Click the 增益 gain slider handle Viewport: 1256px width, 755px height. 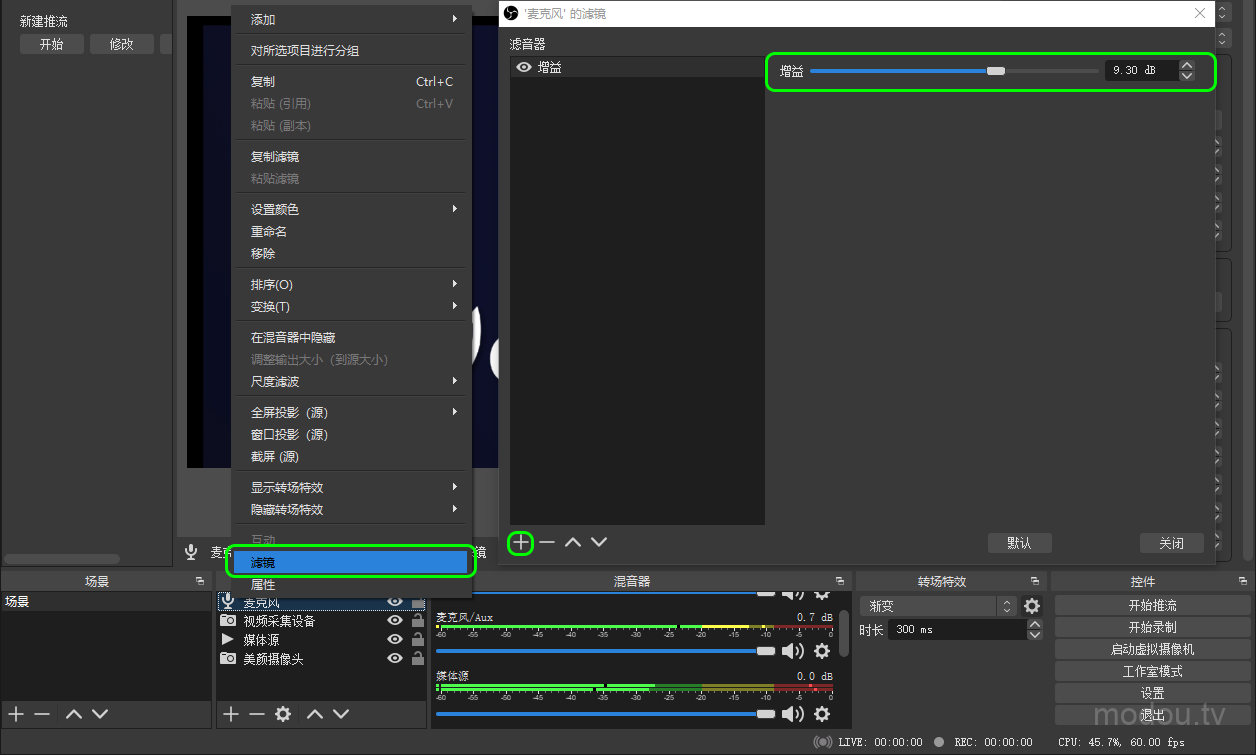pyautogui.click(x=995, y=71)
